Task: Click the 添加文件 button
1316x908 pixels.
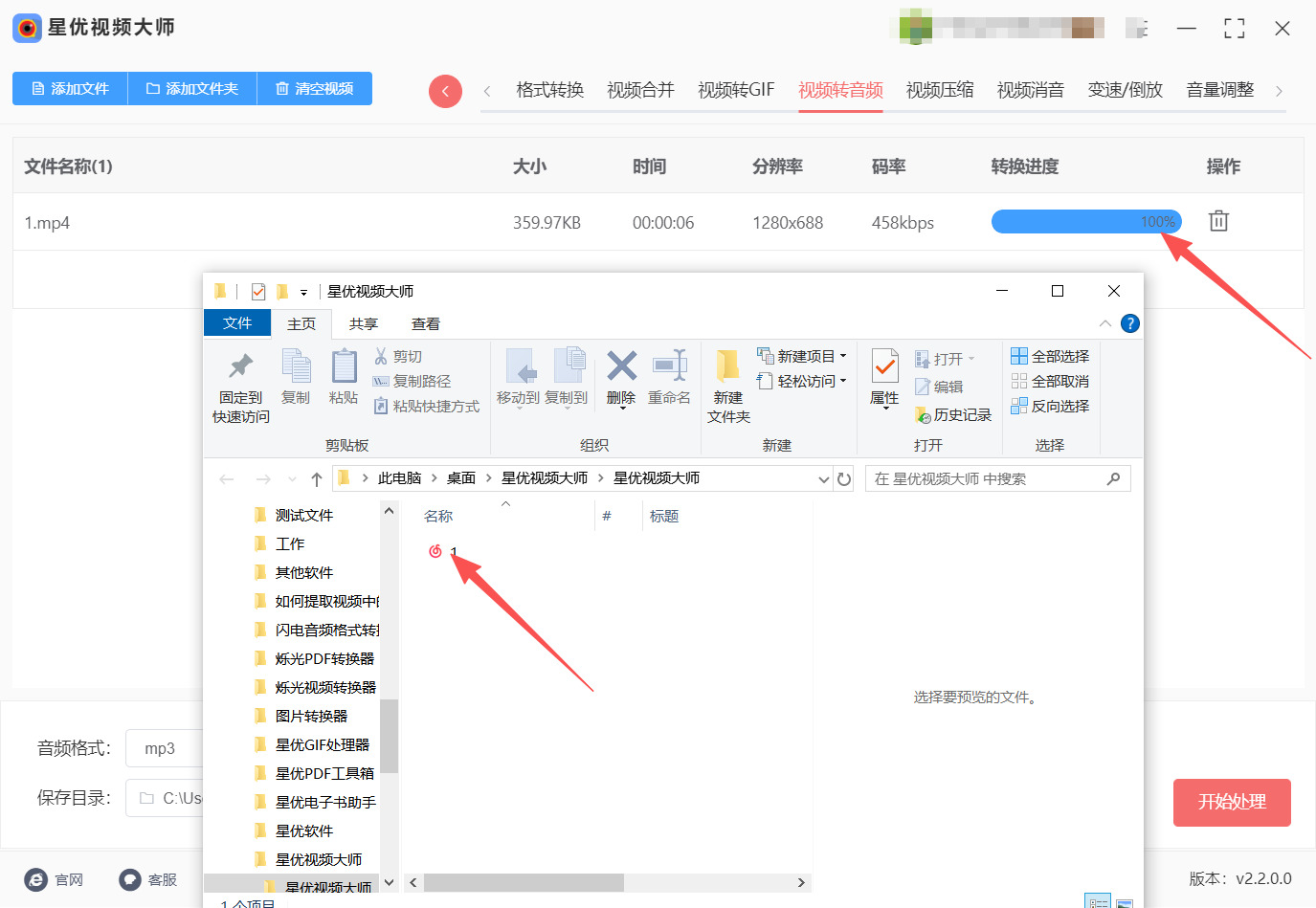Action: [69, 88]
